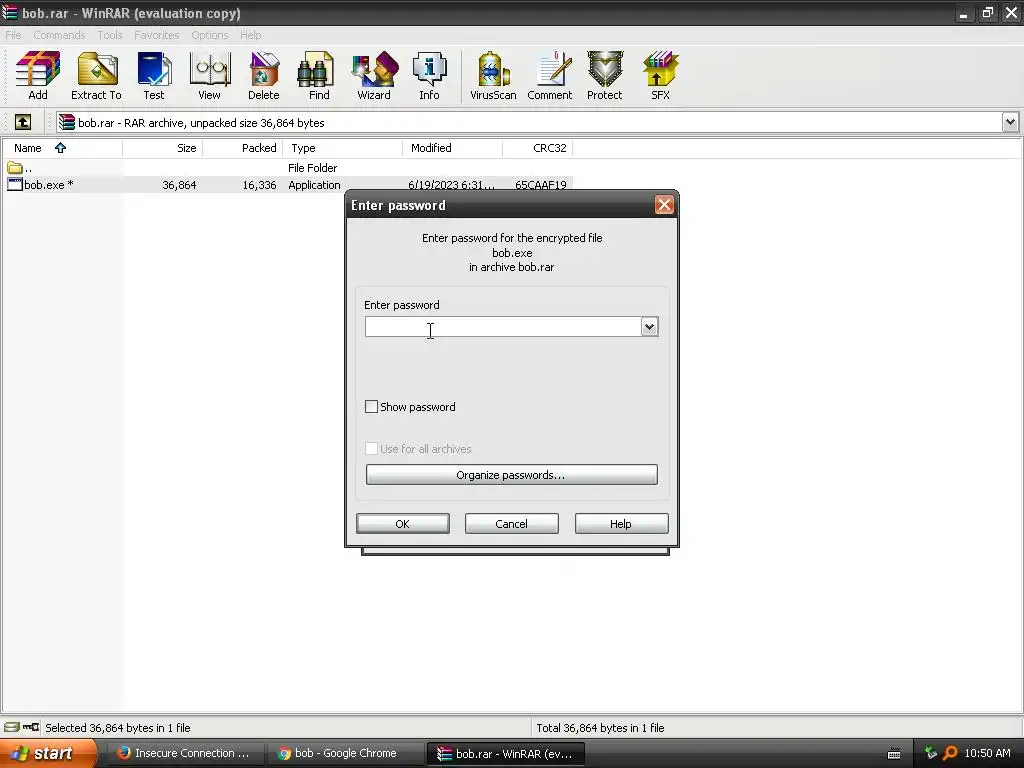Enable the Show password checkbox
The image size is (1024, 768).
click(371, 407)
